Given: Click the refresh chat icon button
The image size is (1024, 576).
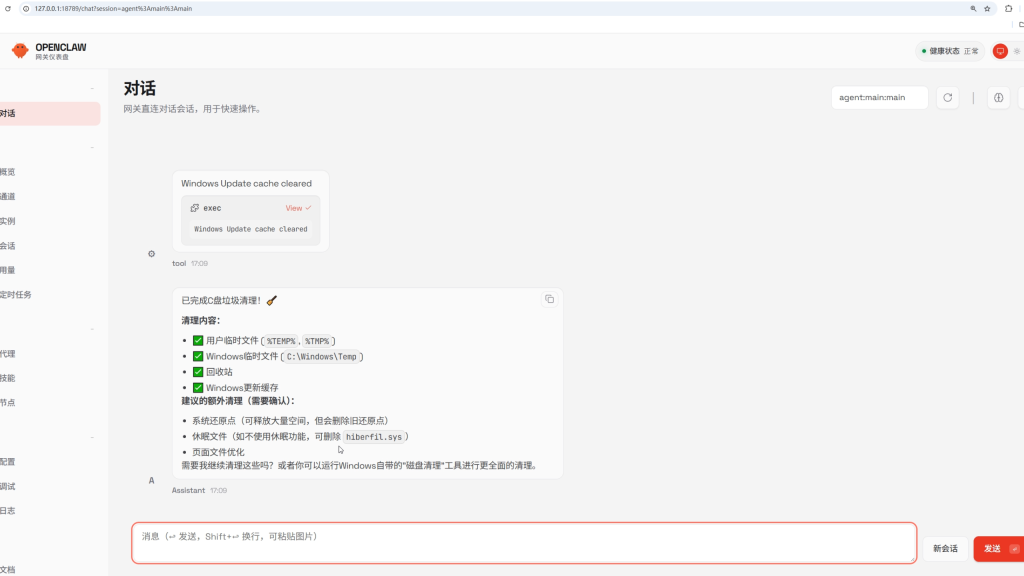Looking at the screenshot, I should pyautogui.click(x=947, y=98).
